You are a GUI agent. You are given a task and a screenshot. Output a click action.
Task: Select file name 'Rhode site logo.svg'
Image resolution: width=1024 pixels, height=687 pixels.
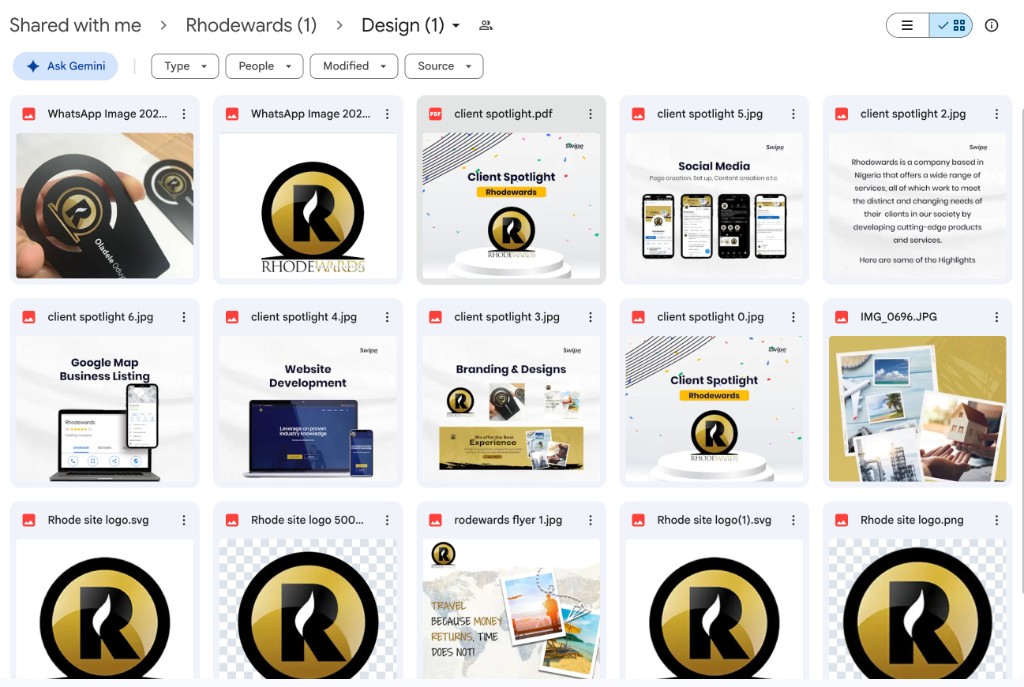click(x=98, y=520)
